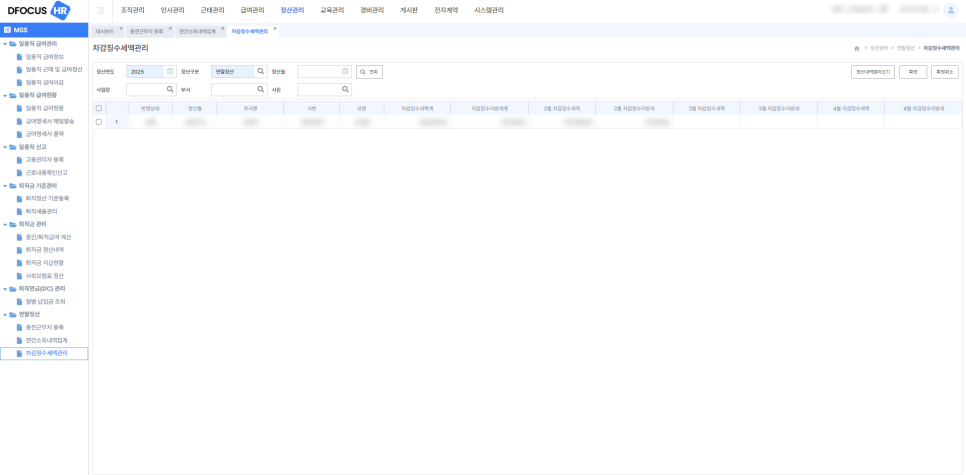Click the 연말정산 breadcrumb link

tap(906, 48)
